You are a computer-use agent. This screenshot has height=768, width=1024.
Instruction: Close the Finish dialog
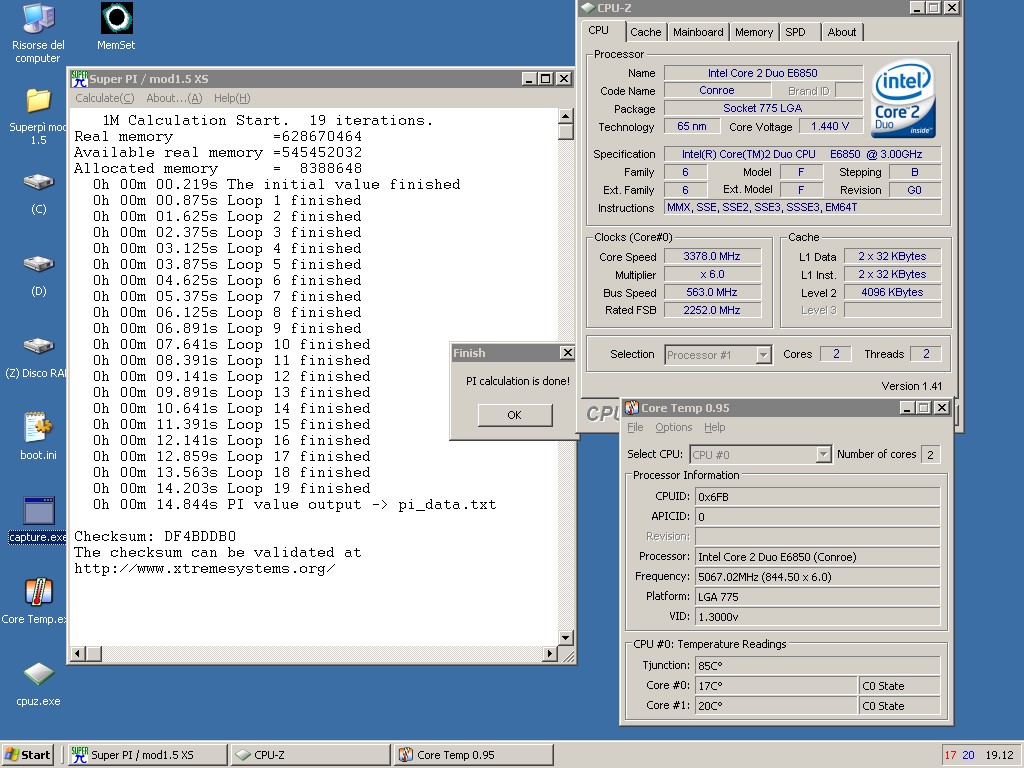(568, 353)
